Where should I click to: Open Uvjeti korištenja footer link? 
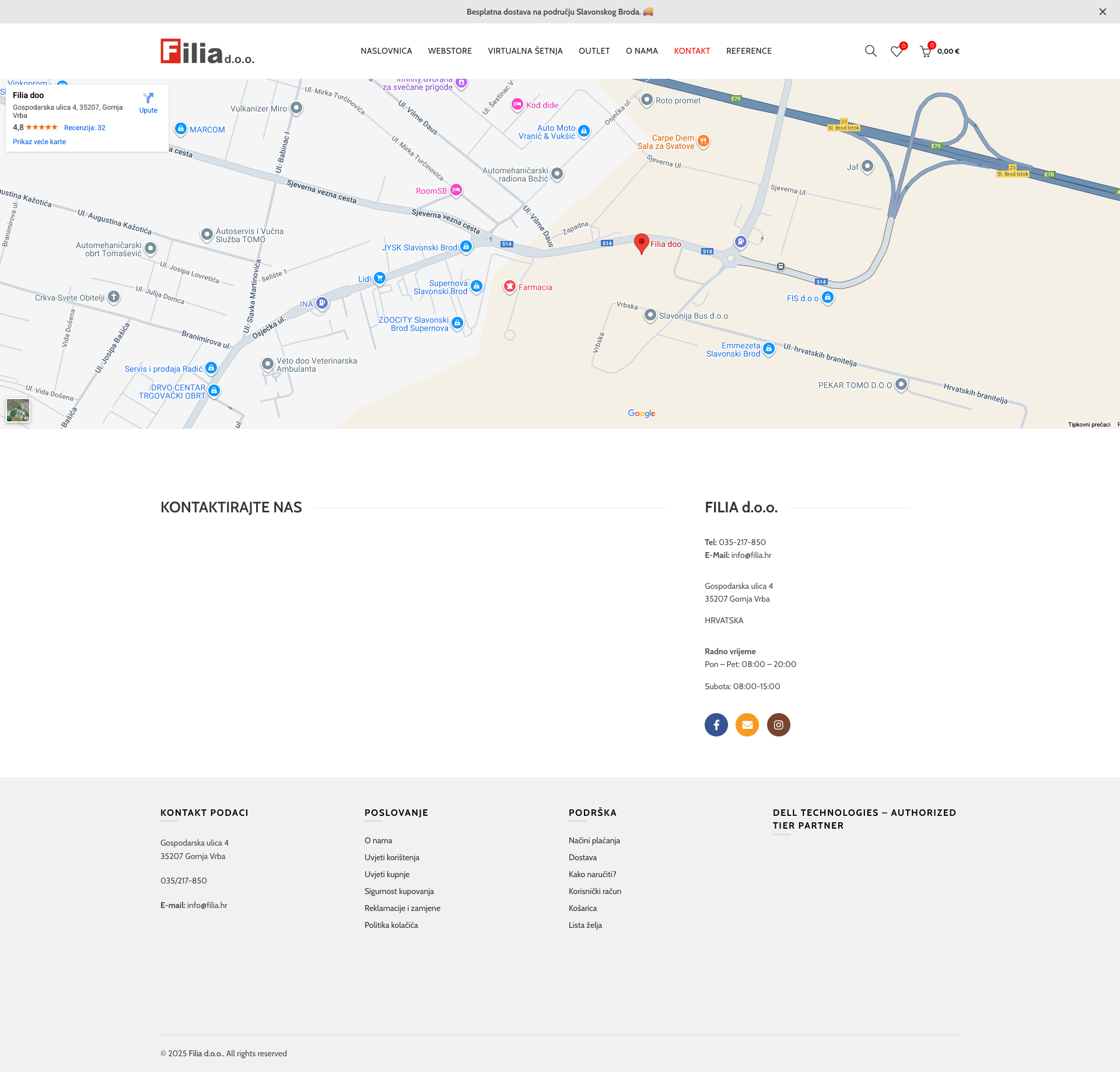pyautogui.click(x=392, y=857)
